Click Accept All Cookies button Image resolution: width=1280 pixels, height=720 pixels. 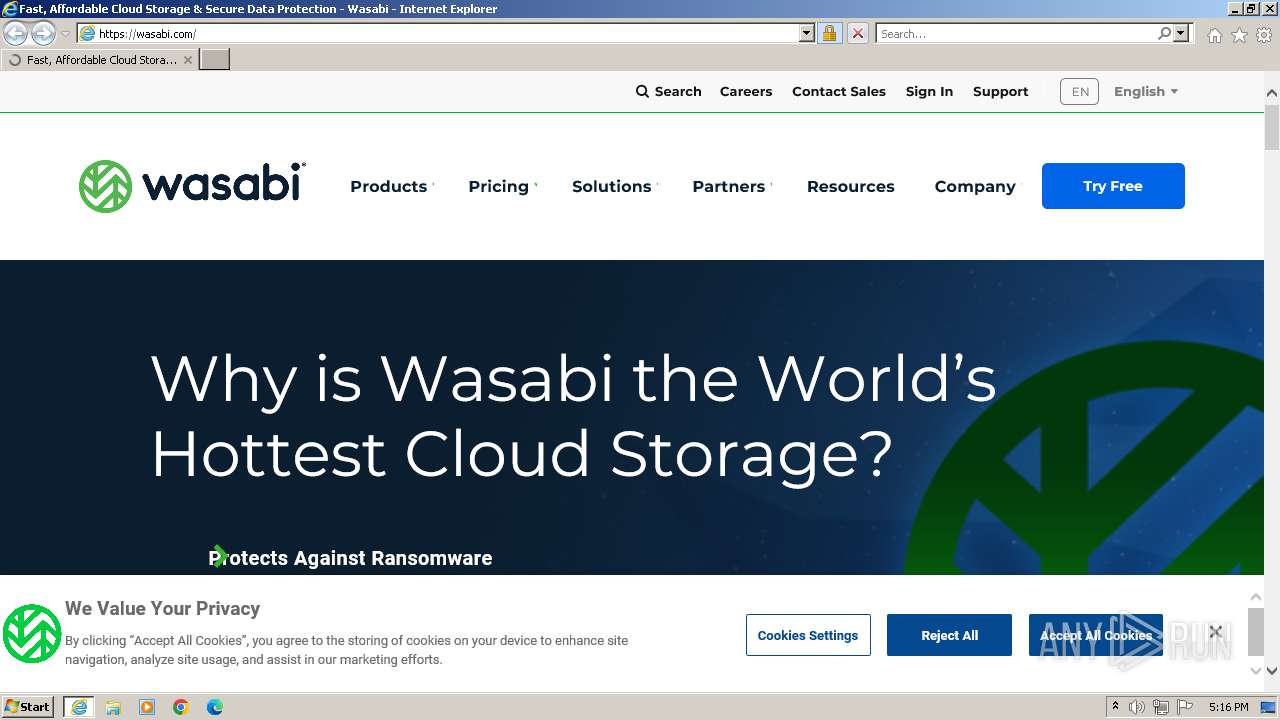tap(1096, 635)
